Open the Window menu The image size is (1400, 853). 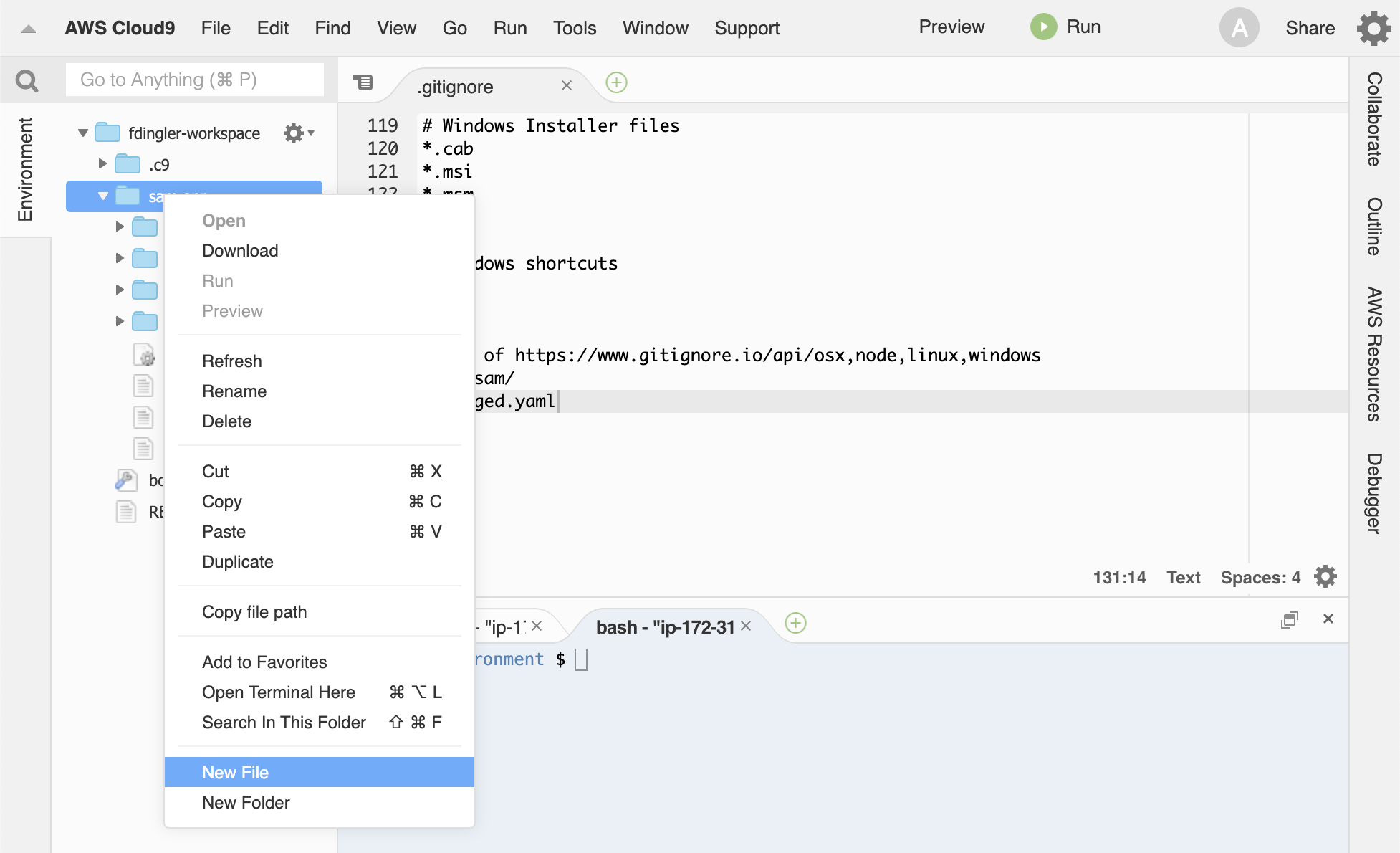tap(655, 28)
